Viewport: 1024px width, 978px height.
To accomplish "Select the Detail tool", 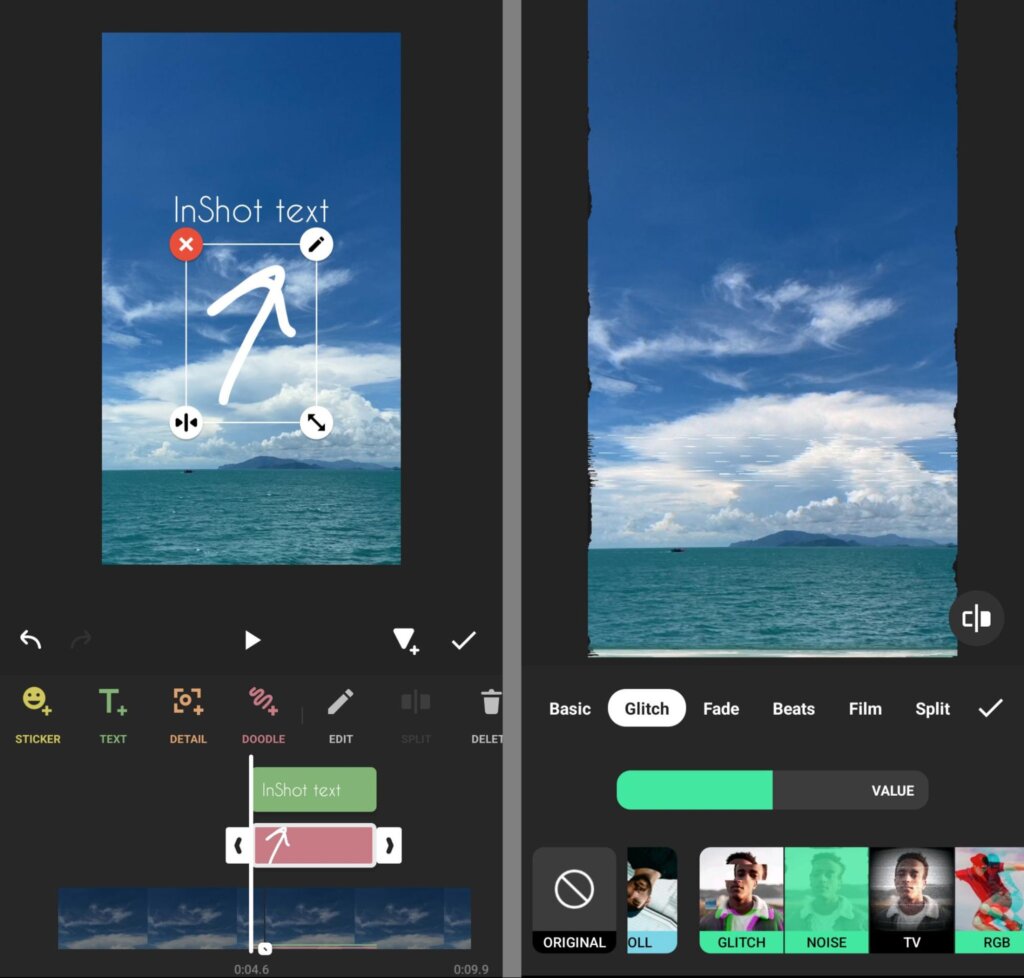I will pyautogui.click(x=188, y=712).
